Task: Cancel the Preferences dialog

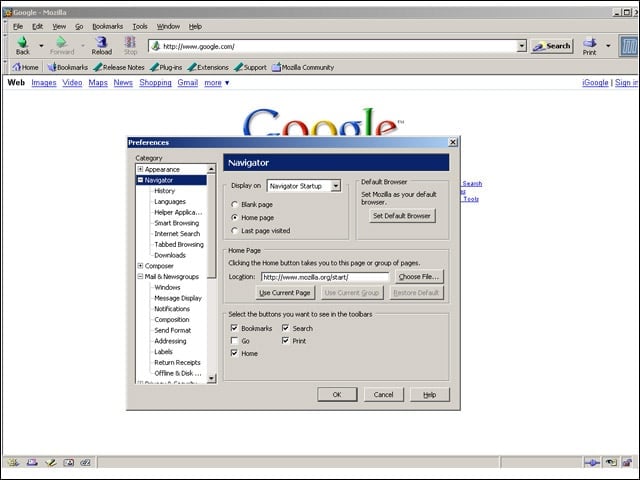Action: (x=384, y=395)
